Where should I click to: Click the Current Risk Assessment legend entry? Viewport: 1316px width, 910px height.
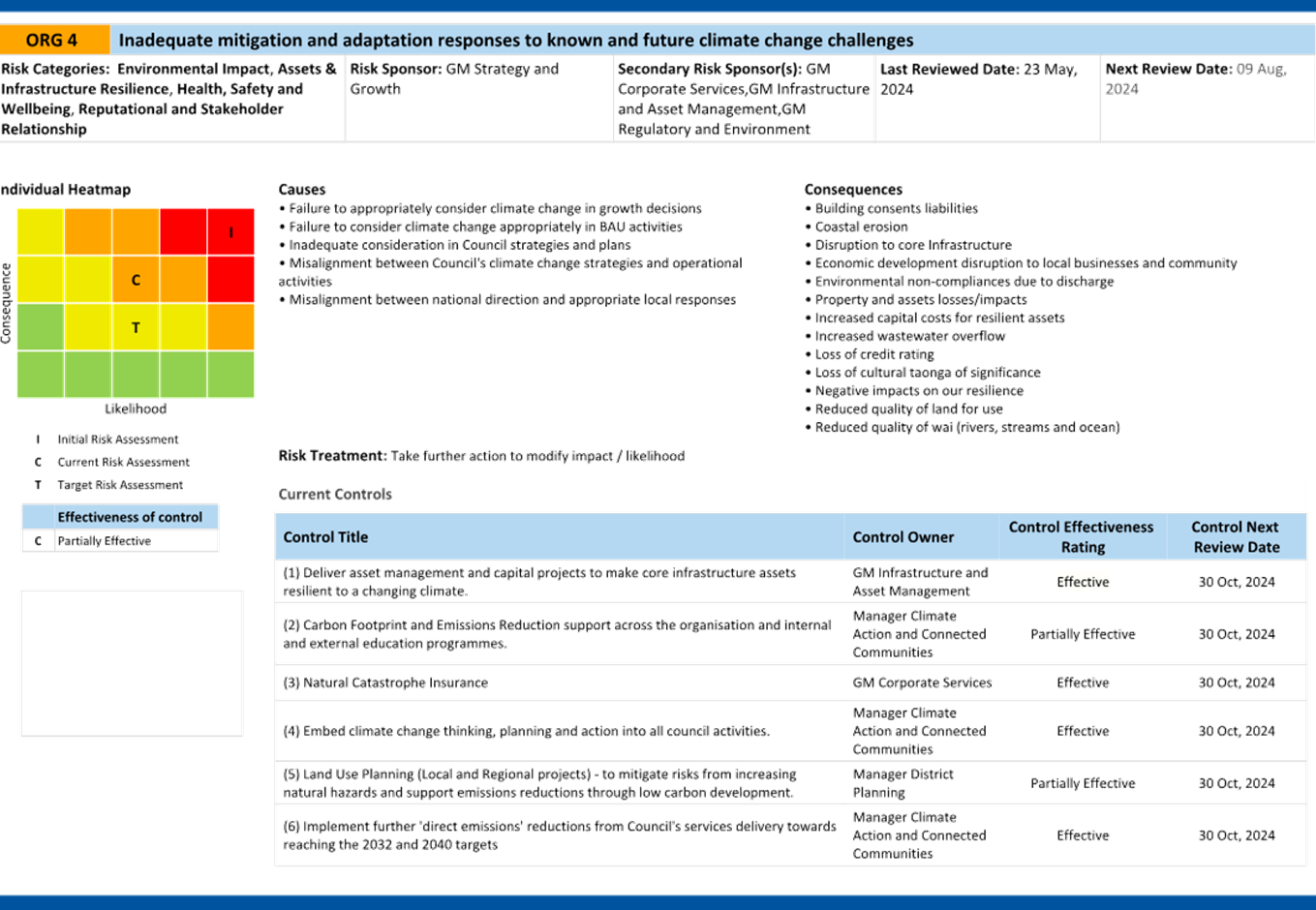(122, 462)
